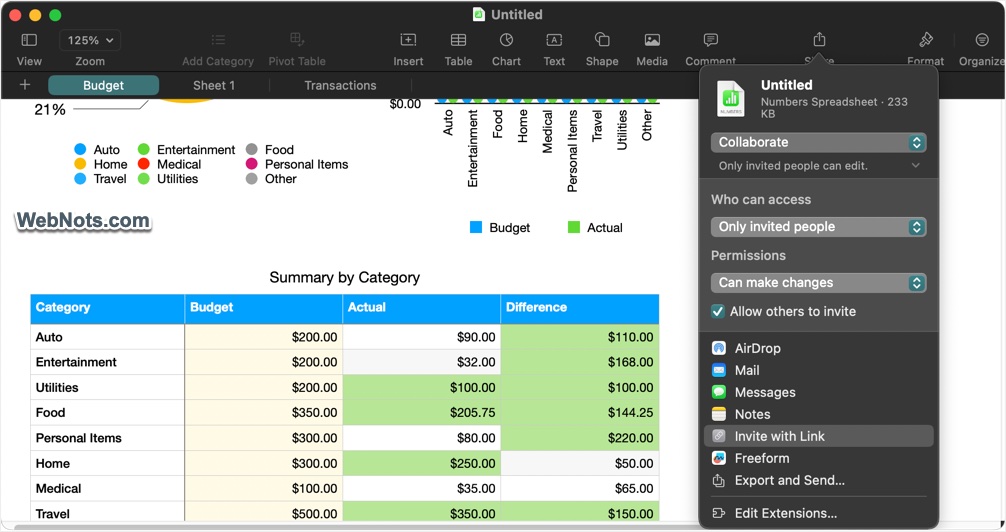Click the Auto legend blue swatch
Screen dimensions: 1006x532
tap(80, 150)
